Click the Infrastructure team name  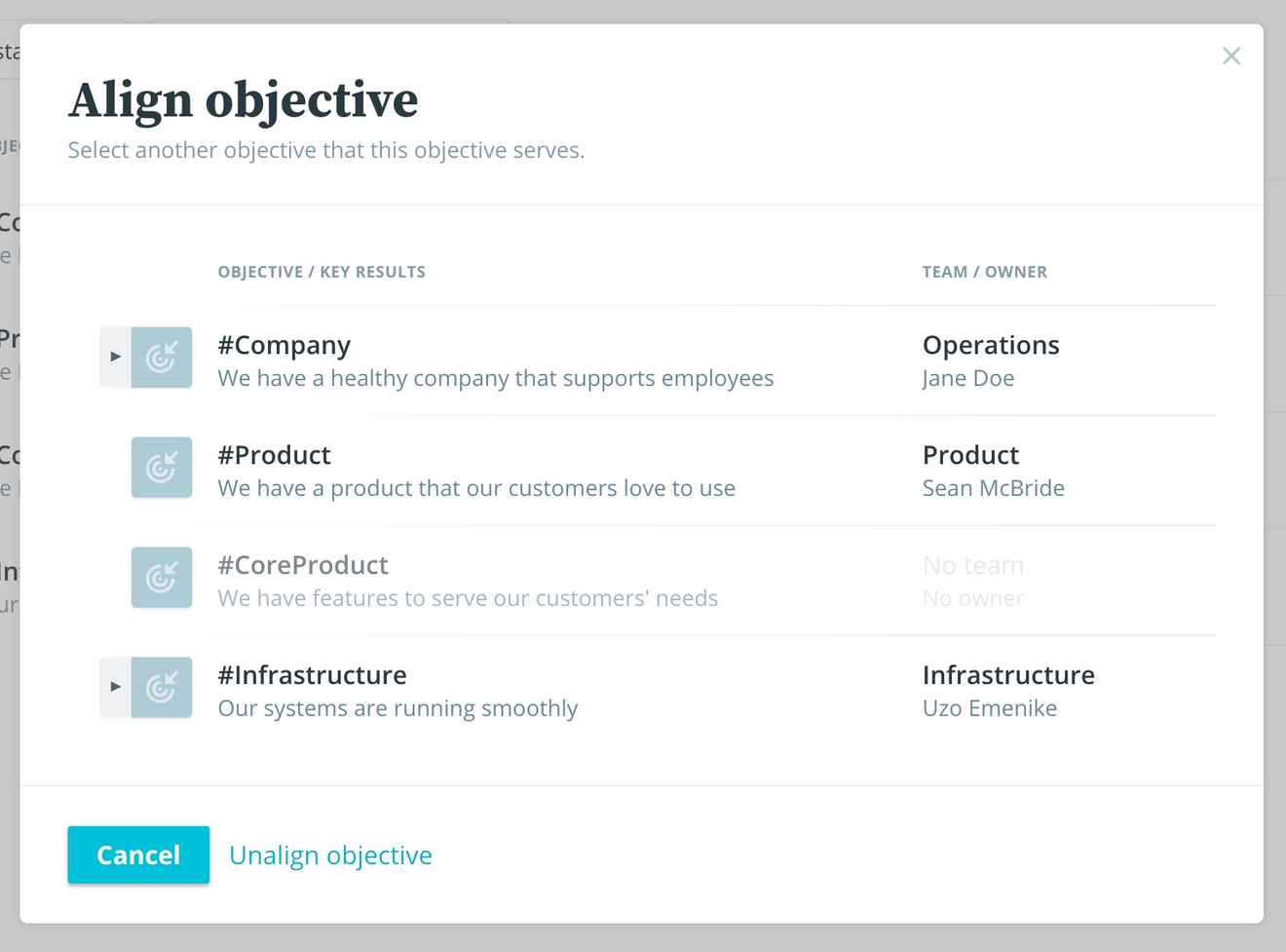pyautogui.click(x=1007, y=675)
